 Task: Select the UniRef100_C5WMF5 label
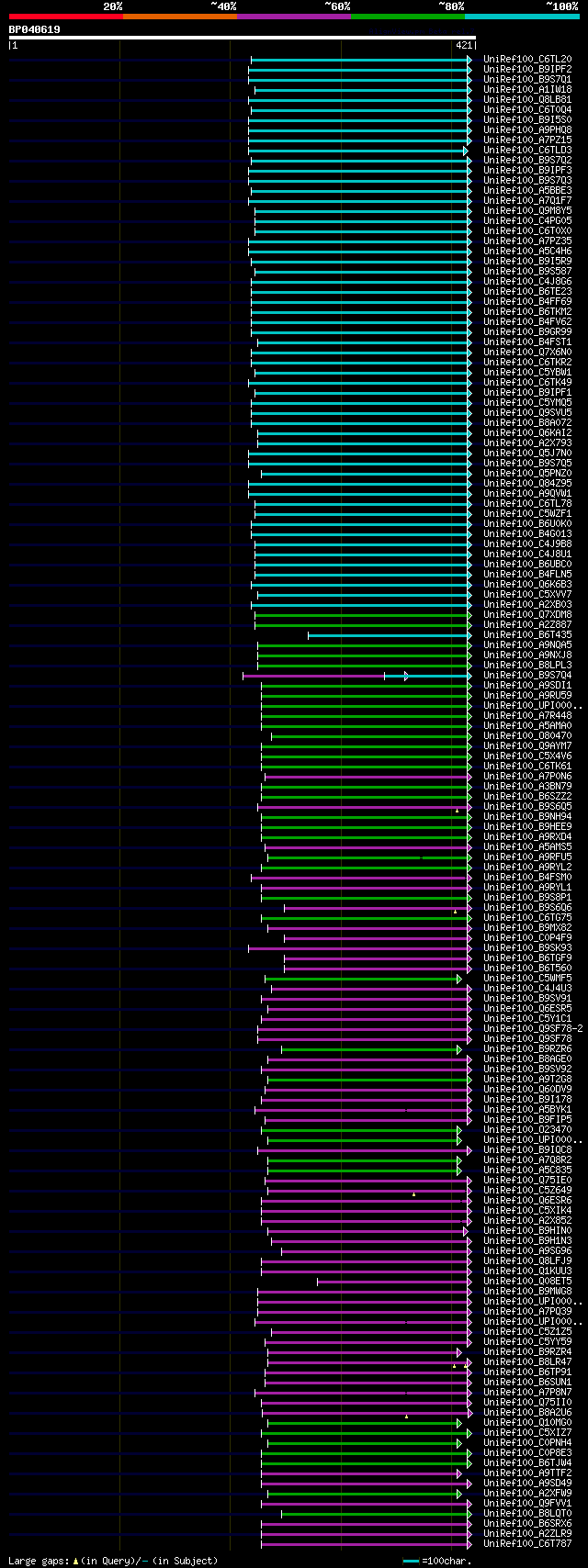click(x=527, y=979)
